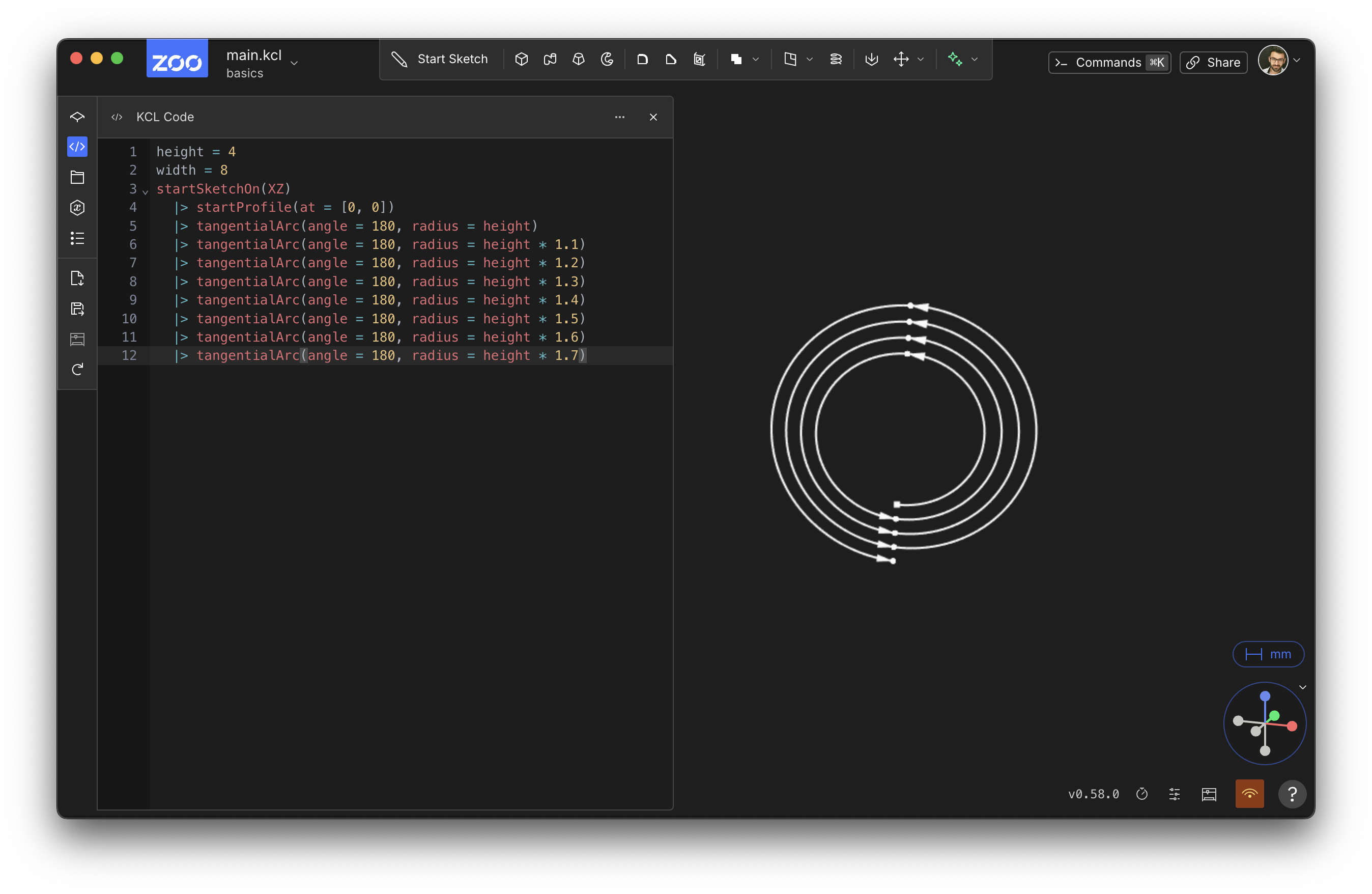
Task: Click the spiral sketch in the viewport
Action: (x=903, y=433)
